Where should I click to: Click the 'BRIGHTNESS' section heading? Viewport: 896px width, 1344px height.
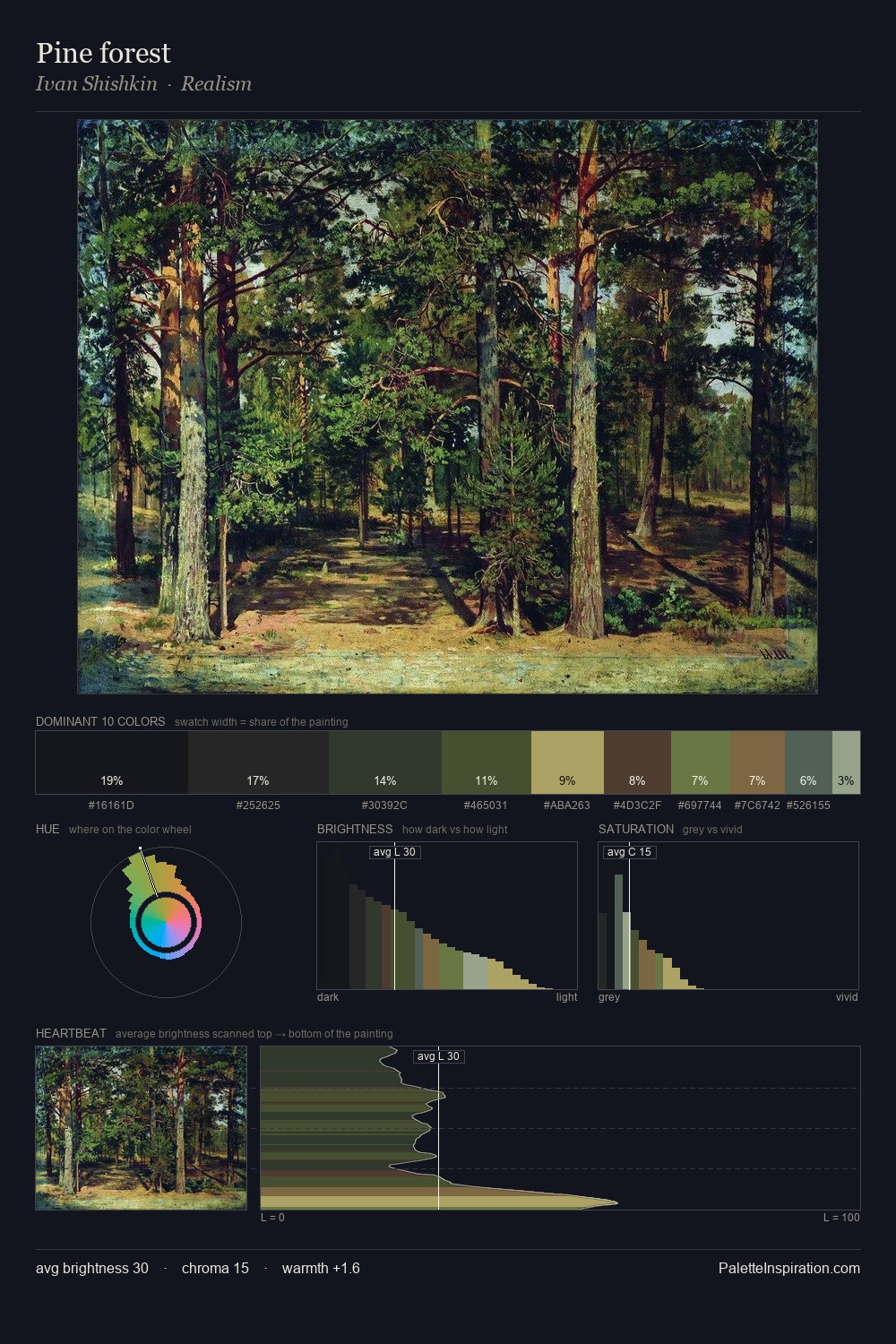(x=355, y=829)
